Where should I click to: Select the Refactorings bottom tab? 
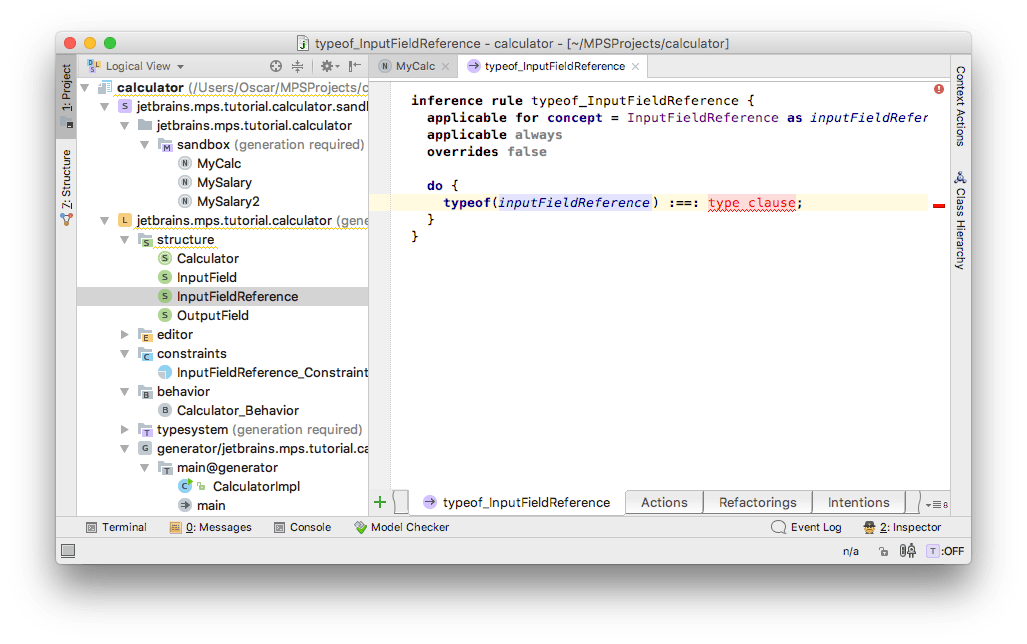click(757, 502)
